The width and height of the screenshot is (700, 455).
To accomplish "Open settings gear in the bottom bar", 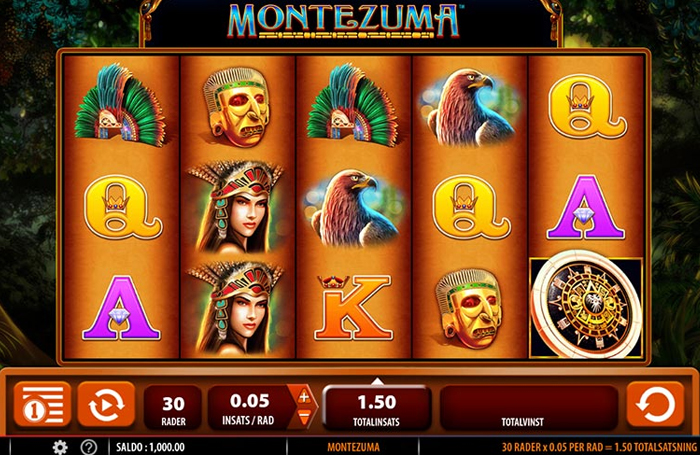I will [60, 447].
